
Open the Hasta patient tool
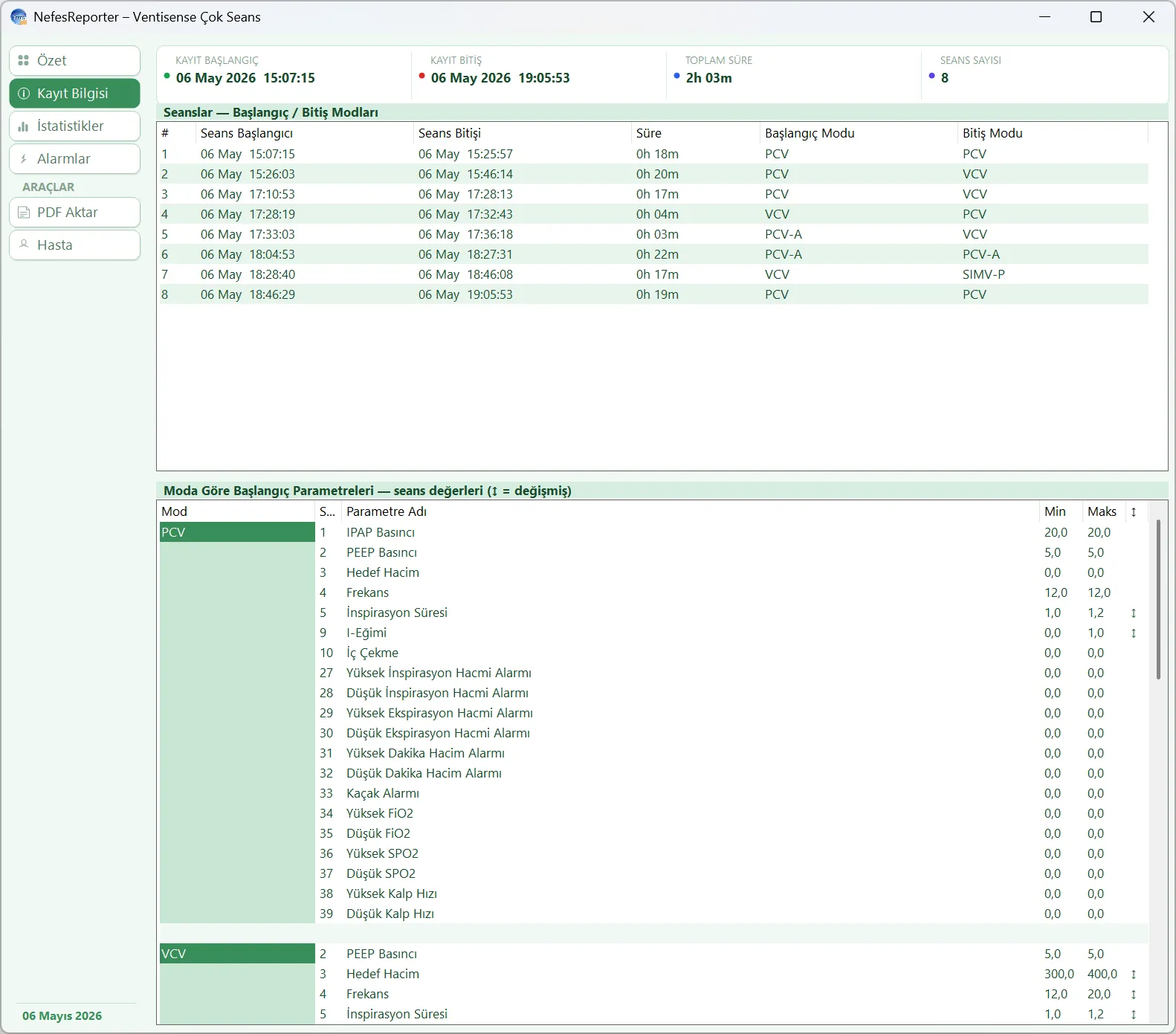[x=74, y=245]
